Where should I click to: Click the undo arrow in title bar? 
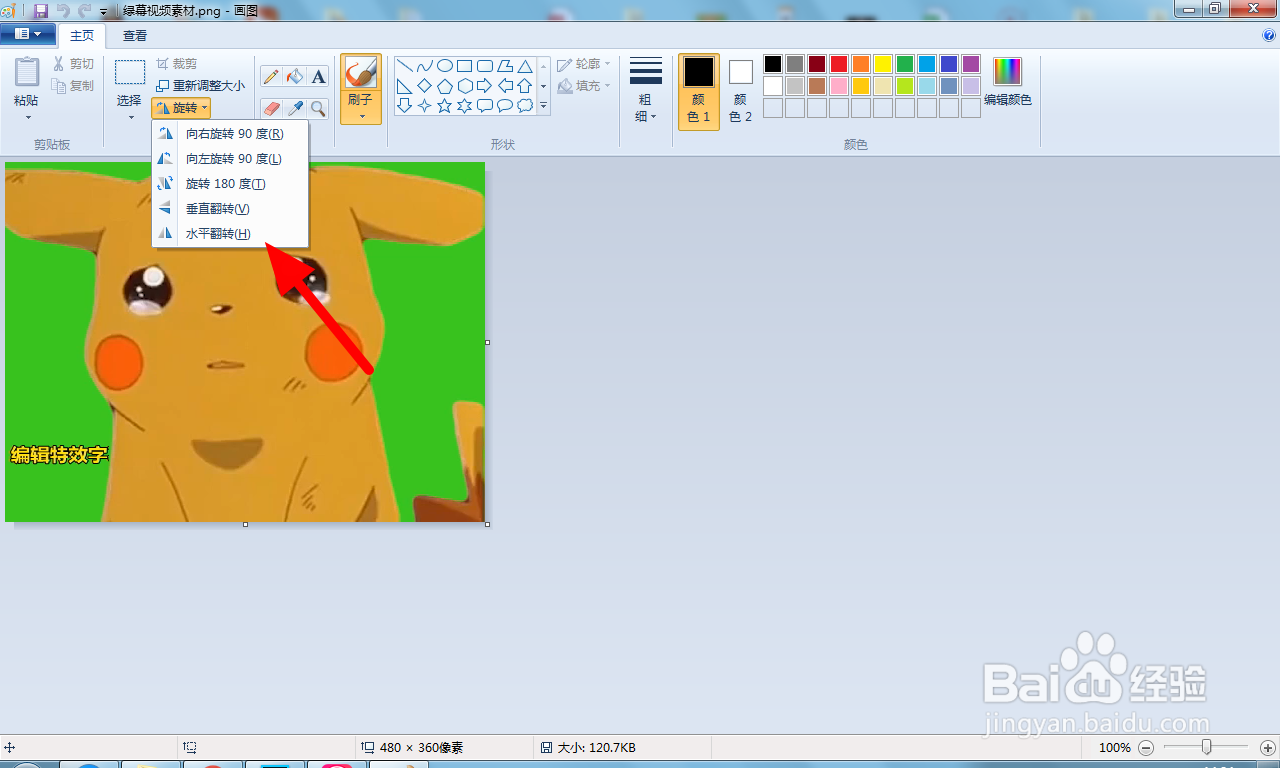click(63, 10)
